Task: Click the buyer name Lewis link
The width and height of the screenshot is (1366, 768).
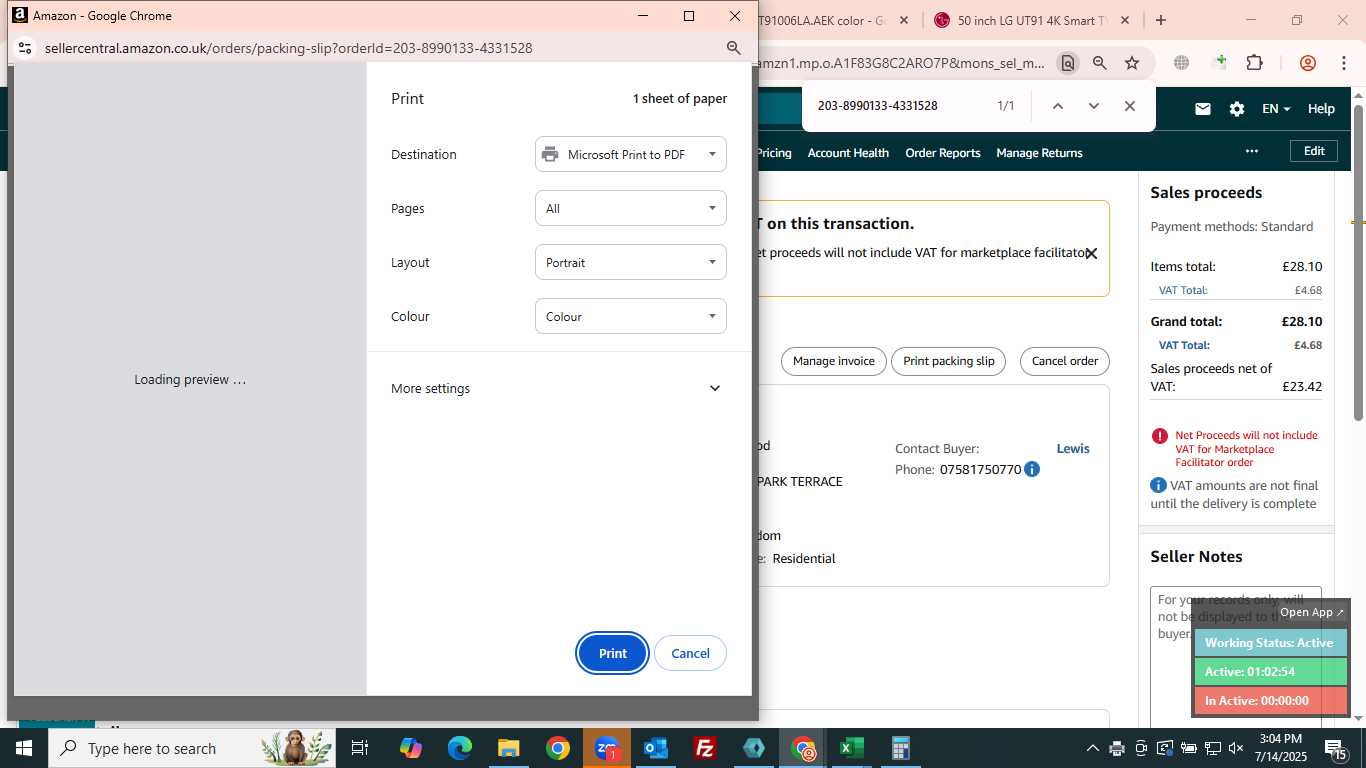Action: (1073, 448)
